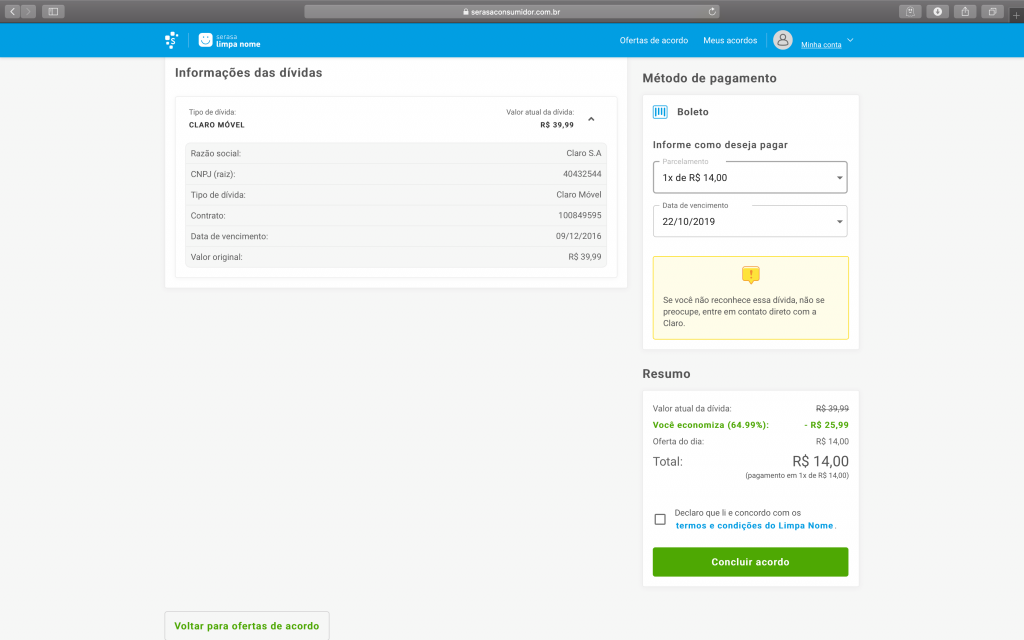1024x640 pixels.
Task: Click the Safari back arrow
Action: click(x=12, y=11)
